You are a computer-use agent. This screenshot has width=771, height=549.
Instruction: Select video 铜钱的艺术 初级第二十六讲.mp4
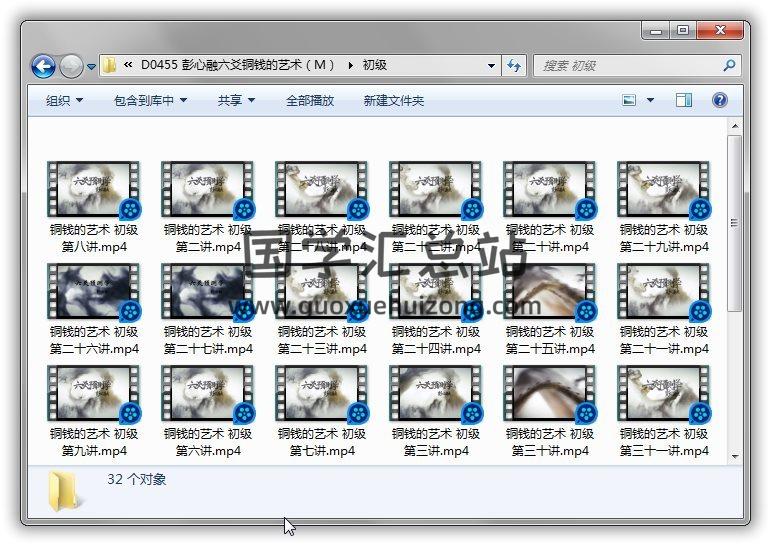[94, 309]
